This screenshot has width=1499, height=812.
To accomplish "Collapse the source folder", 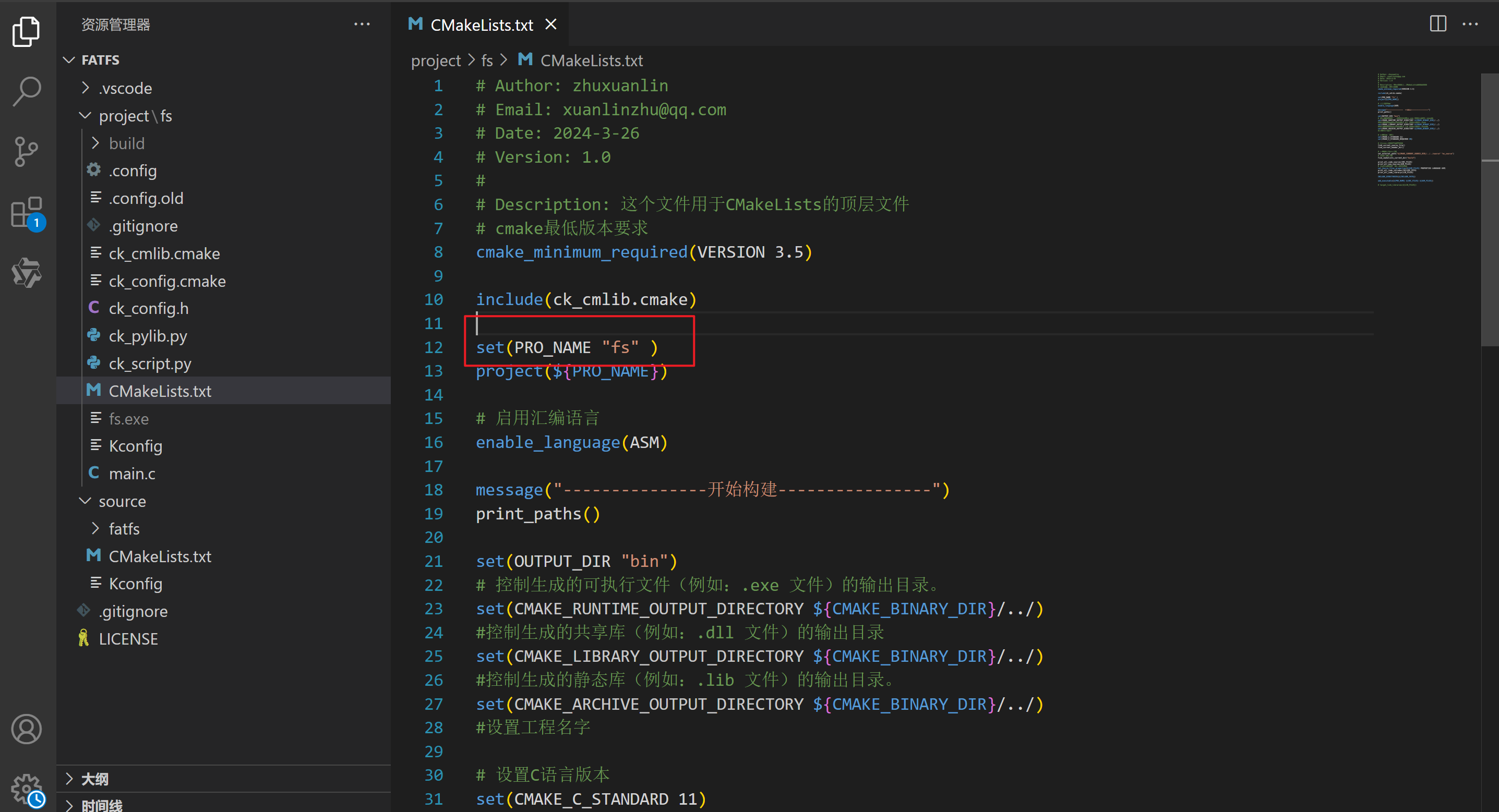I will point(86,501).
